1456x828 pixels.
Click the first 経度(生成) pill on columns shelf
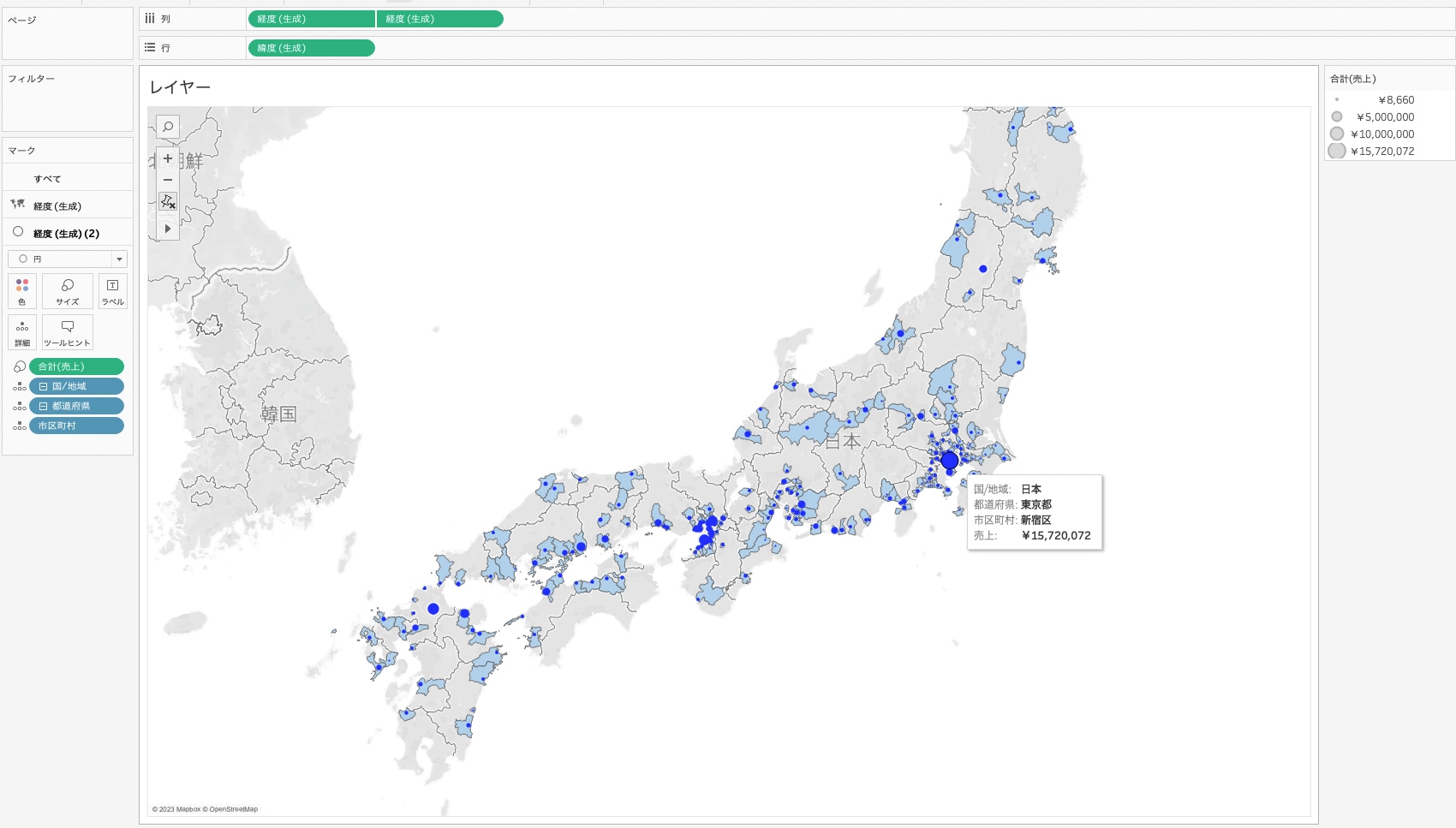pyautogui.click(x=312, y=19)
